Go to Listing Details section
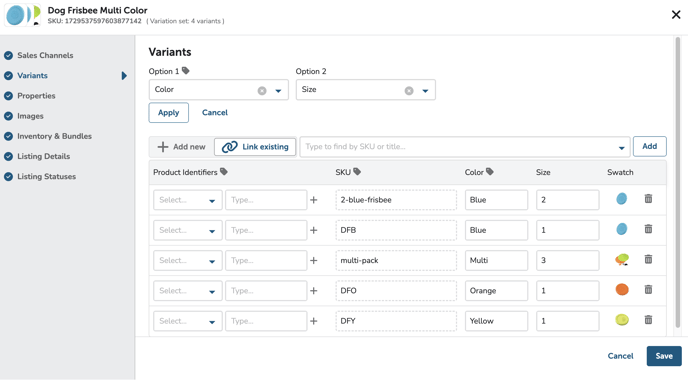This screenshot has height=392, width=688. pos(43,156)
